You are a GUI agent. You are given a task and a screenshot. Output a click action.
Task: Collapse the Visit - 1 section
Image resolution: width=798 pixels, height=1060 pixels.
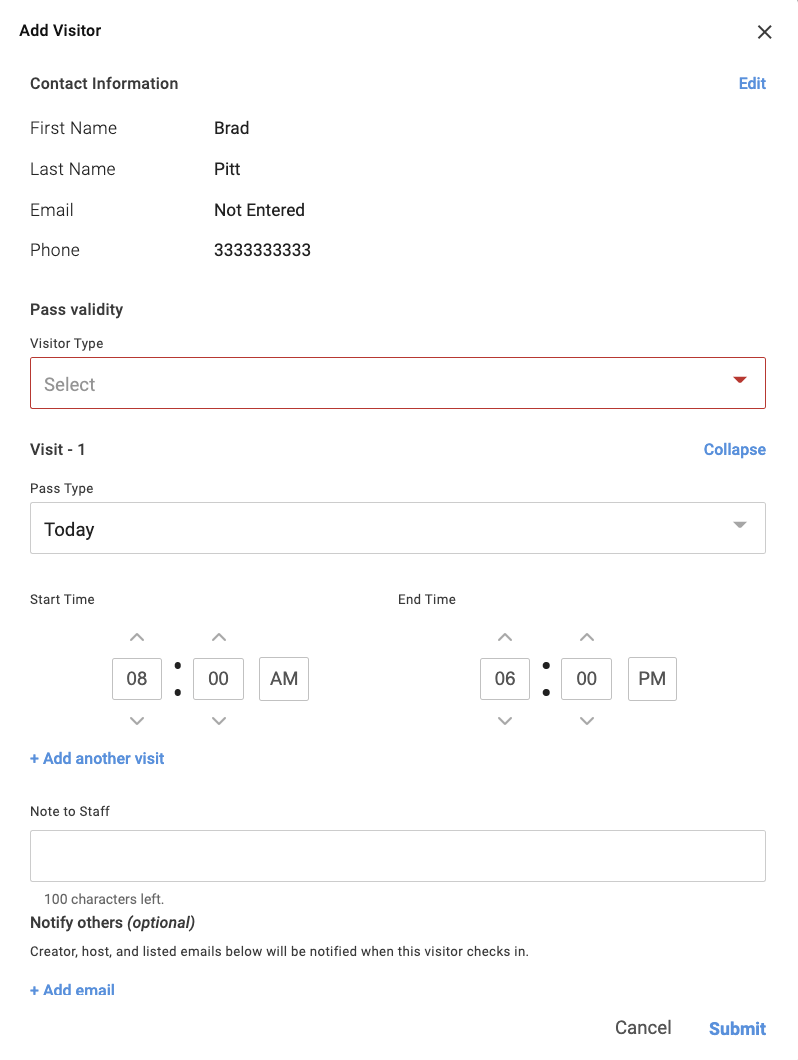tap(734, 450)
